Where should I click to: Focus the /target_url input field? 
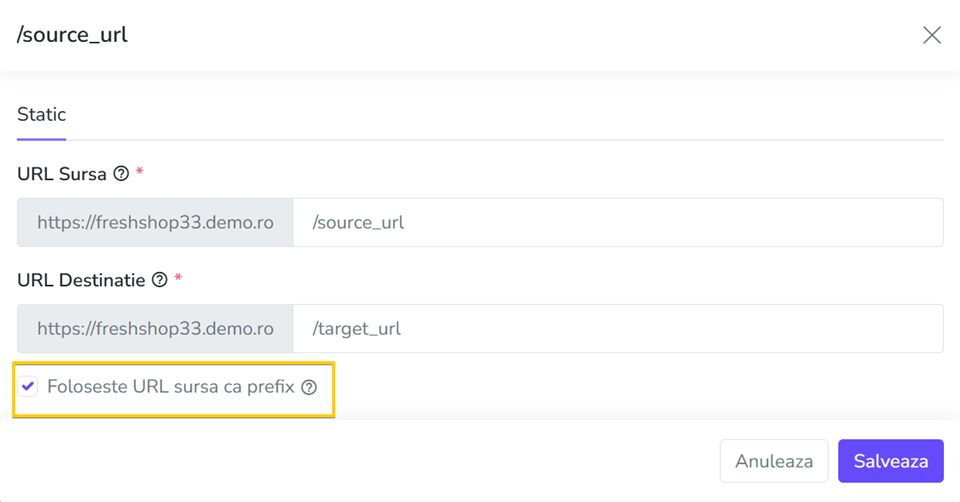pos(618,329)
